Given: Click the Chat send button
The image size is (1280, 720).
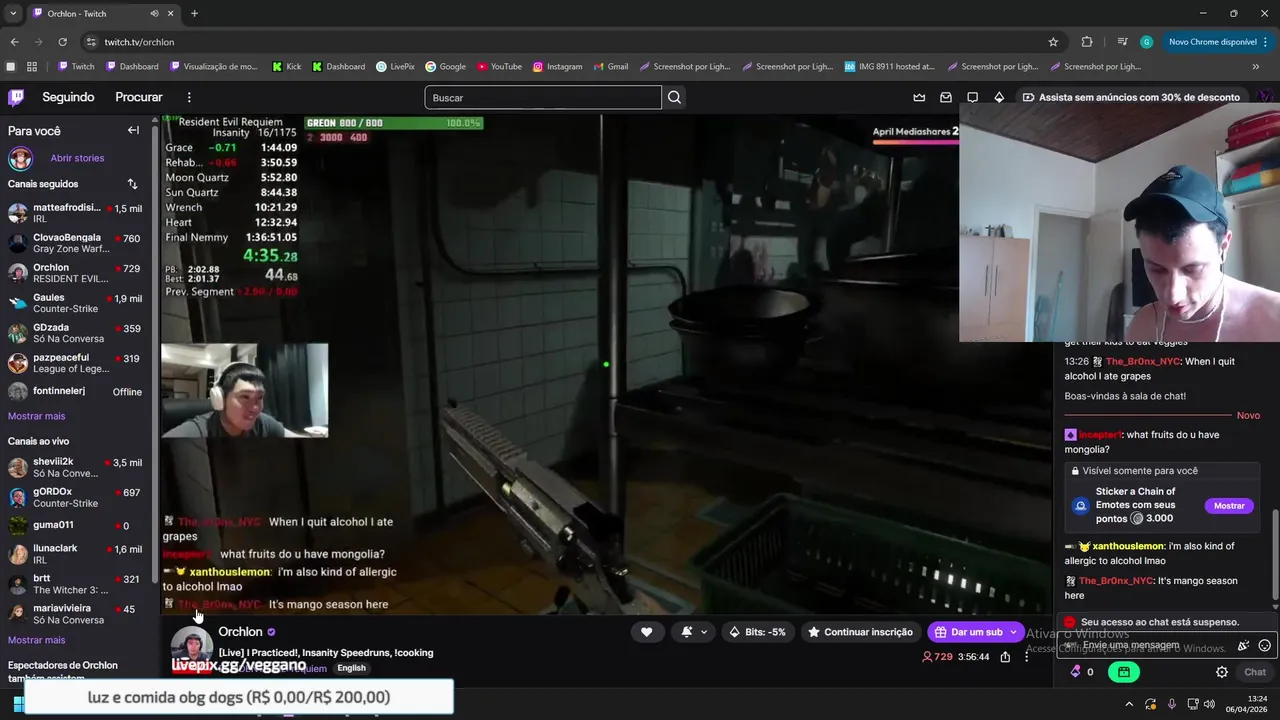Looking at the screenshot, I should pos(1255,672).
